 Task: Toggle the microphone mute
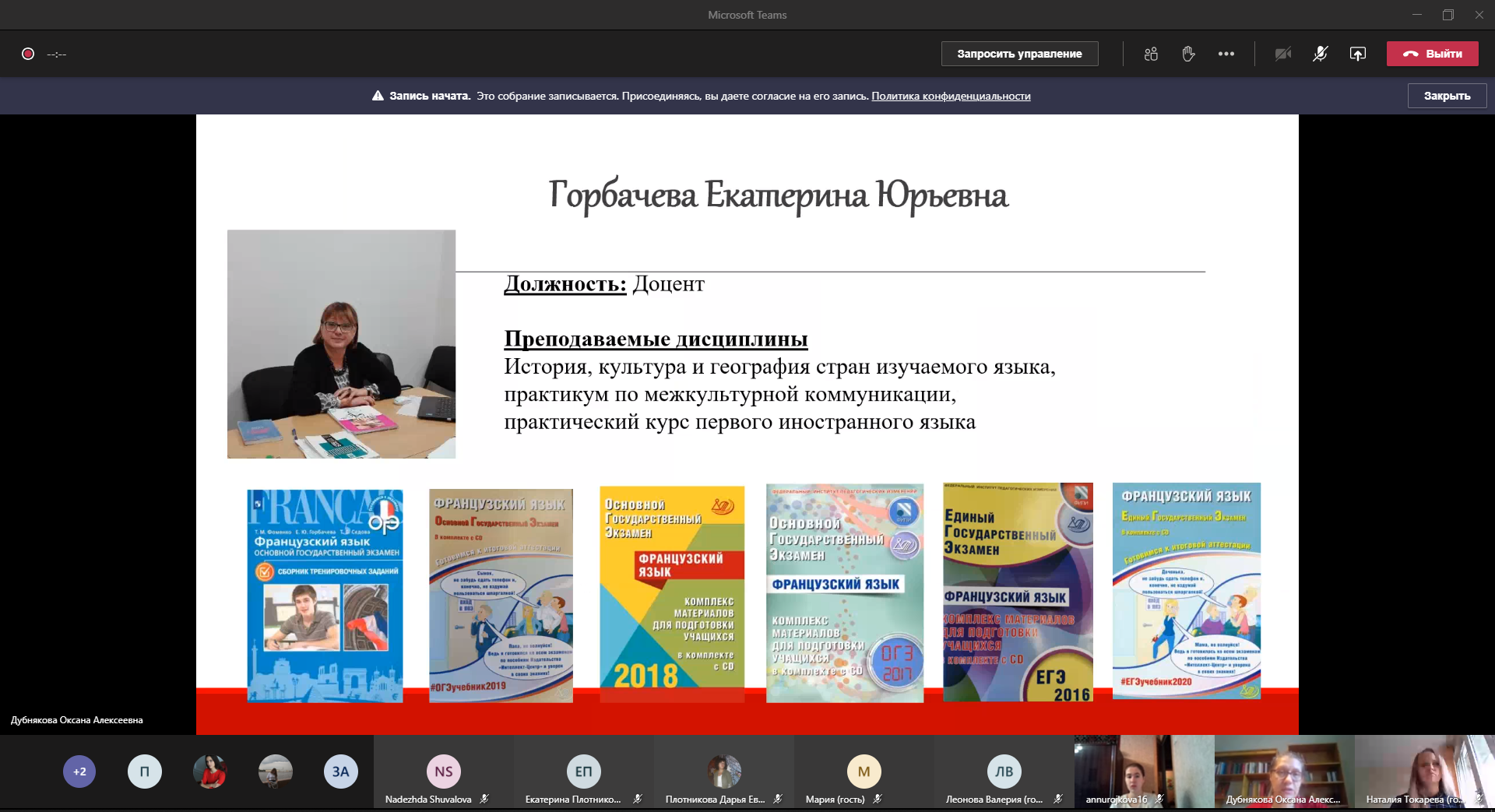[x=1321, y=54]
